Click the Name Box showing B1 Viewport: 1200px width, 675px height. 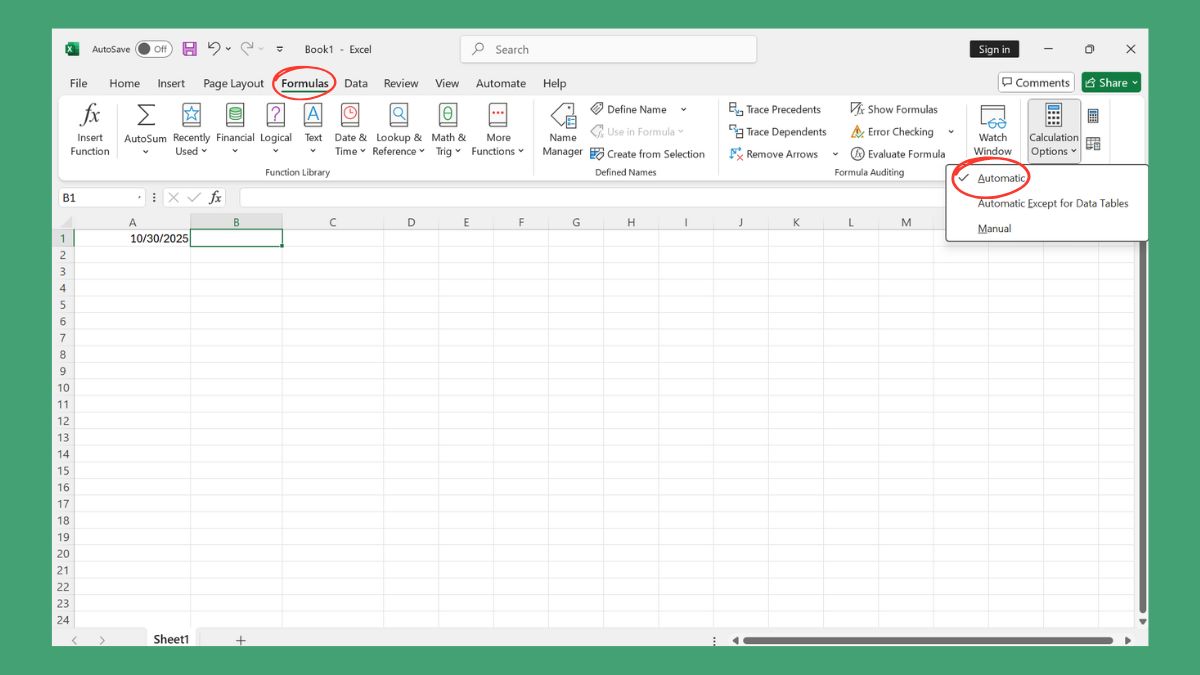tap(100, 198)
